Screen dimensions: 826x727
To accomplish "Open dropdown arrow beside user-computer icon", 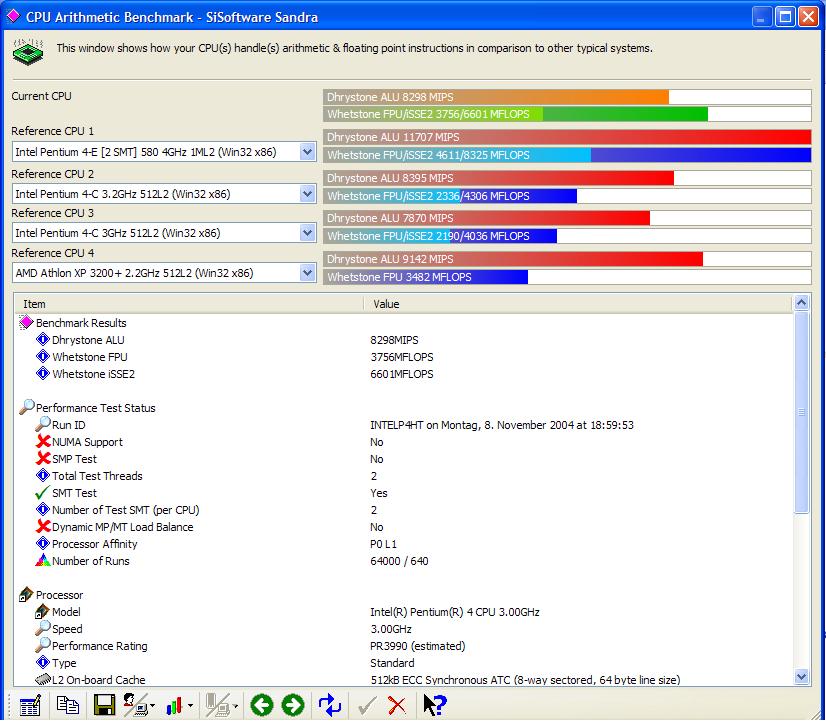I will (153, 705).
